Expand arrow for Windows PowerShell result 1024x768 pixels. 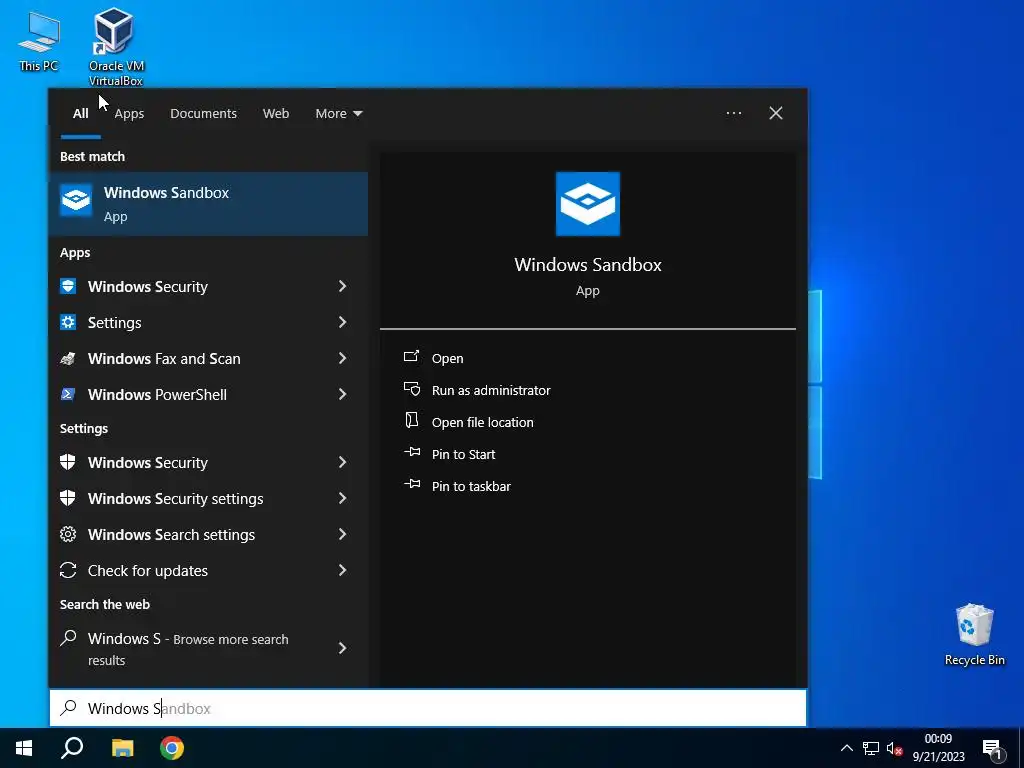[342, 394]
